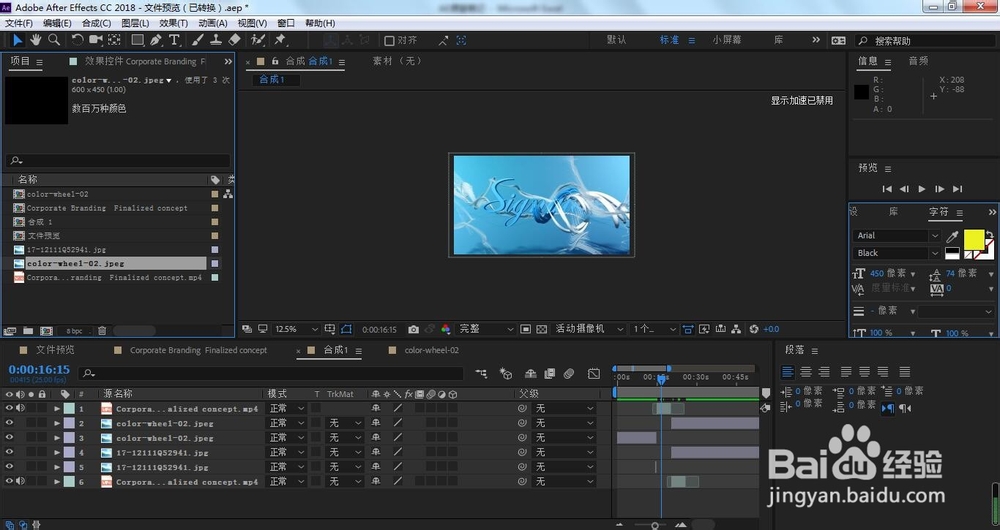Select the Selection arrow tool
The height and width of the screenshot is (530, 1000).
(17, 40)
